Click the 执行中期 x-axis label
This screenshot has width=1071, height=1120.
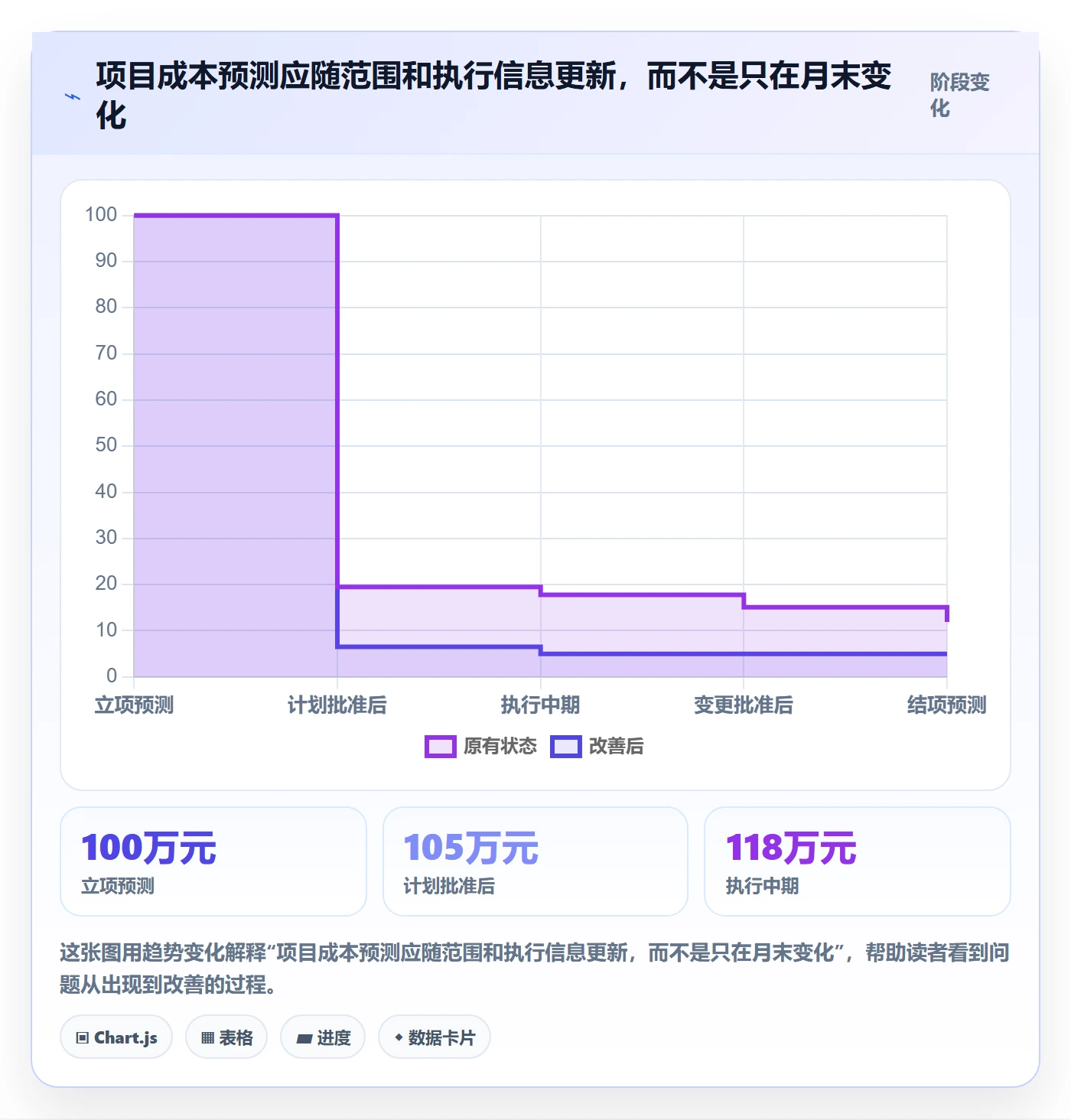pyautogui.click(x=541, y=705)
